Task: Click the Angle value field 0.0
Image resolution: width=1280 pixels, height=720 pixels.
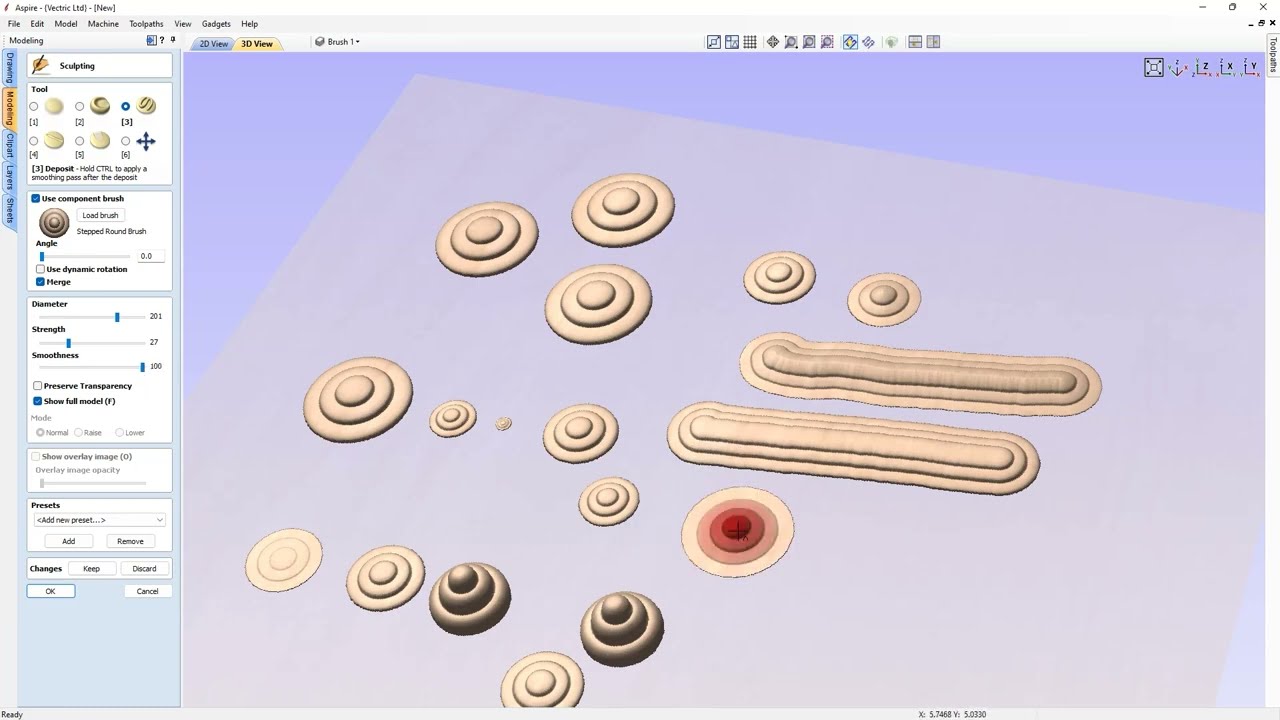Action: [x=151, y=256]
